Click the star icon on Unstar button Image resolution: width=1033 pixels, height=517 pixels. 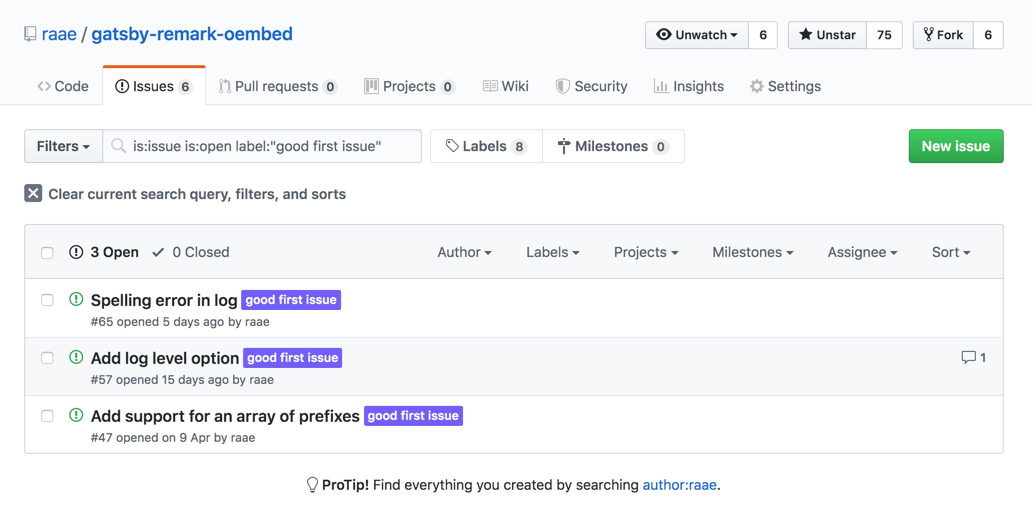pos(806,34)
